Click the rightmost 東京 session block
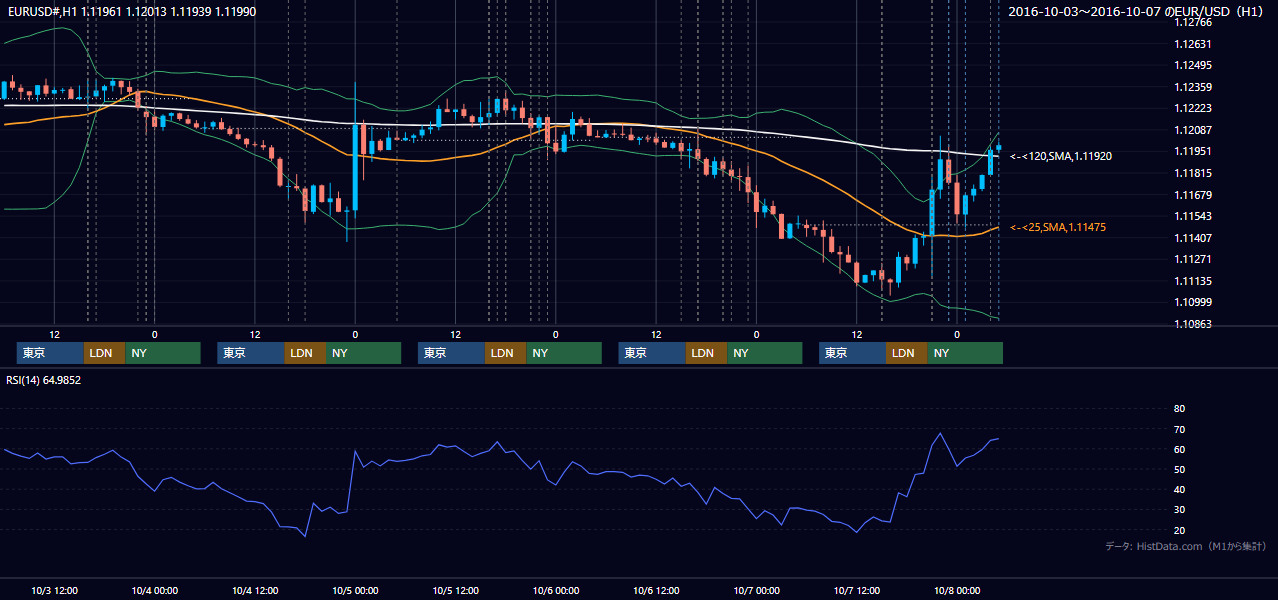Viewport: 1278px width, 600px height. (x=852, y=353)
